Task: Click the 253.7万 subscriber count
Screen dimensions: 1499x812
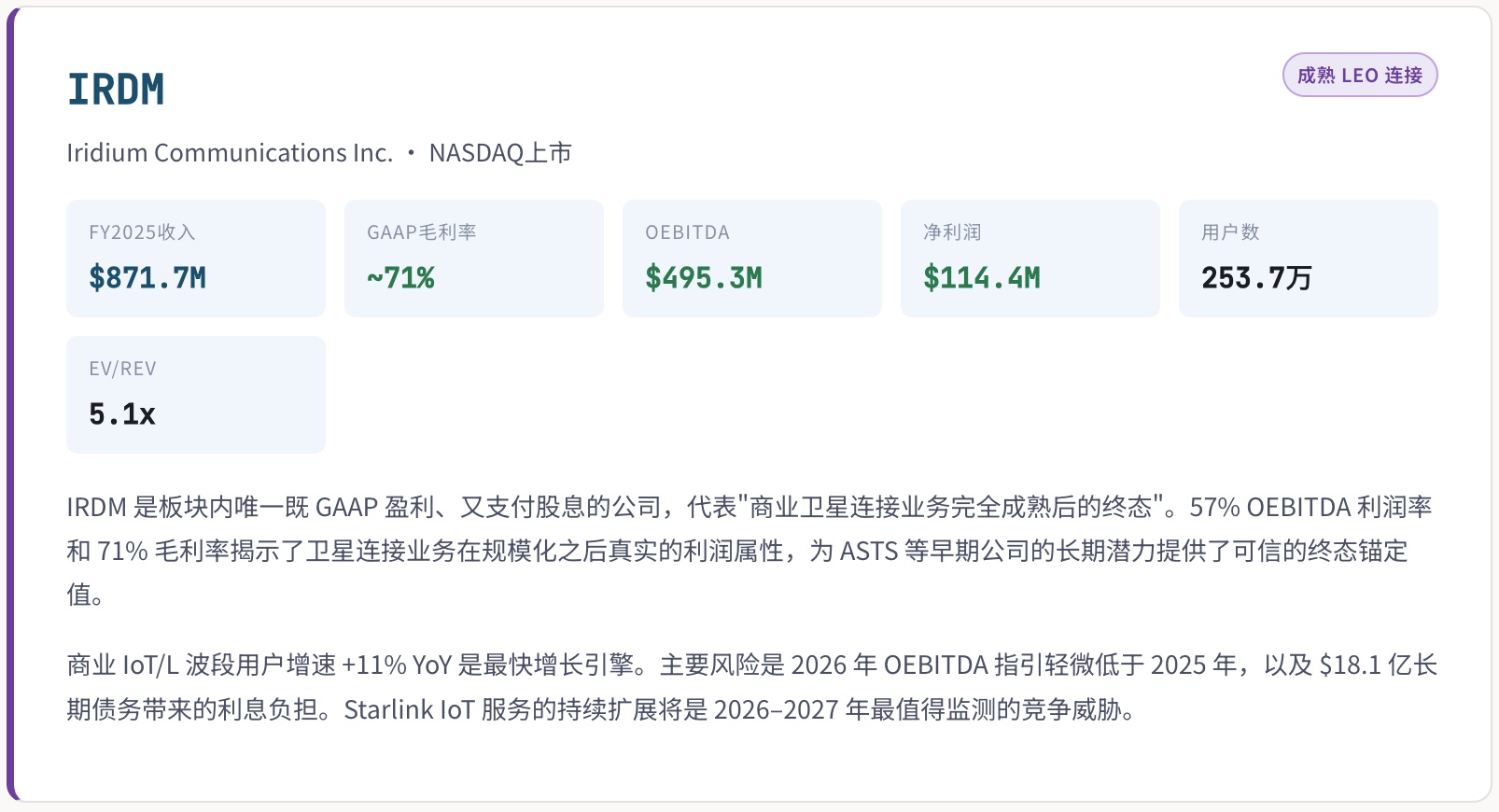Action: click(1256, 278)
